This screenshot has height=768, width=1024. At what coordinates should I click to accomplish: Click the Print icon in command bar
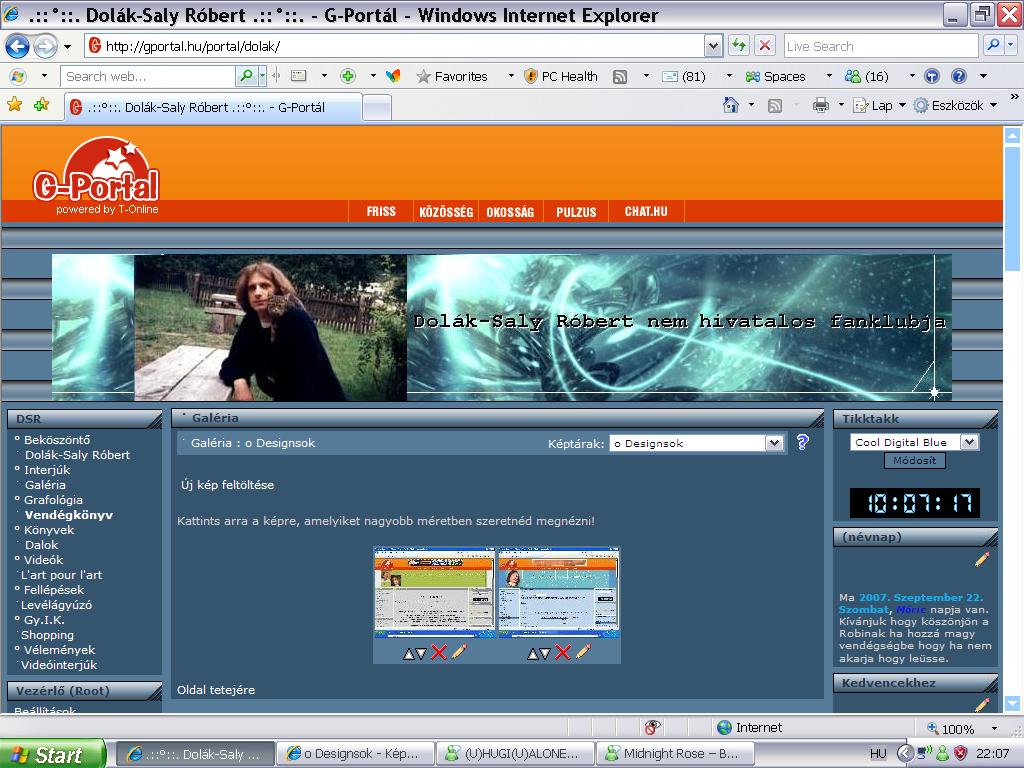[x=820, y=105]
